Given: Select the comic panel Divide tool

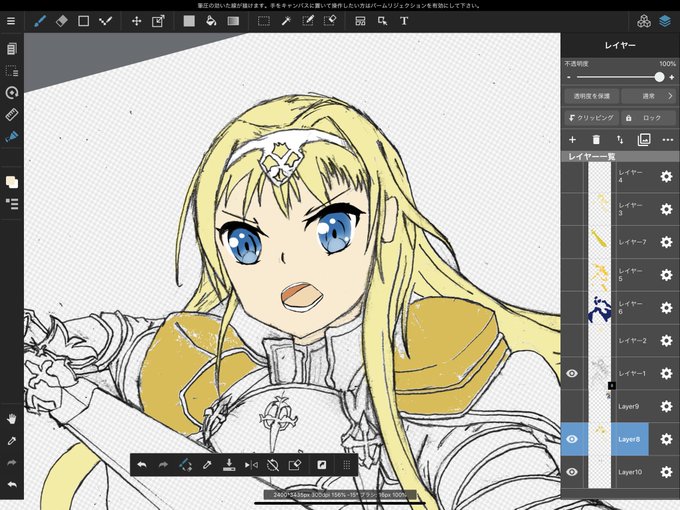Looking at the screenshot, I should click(360, 21).
